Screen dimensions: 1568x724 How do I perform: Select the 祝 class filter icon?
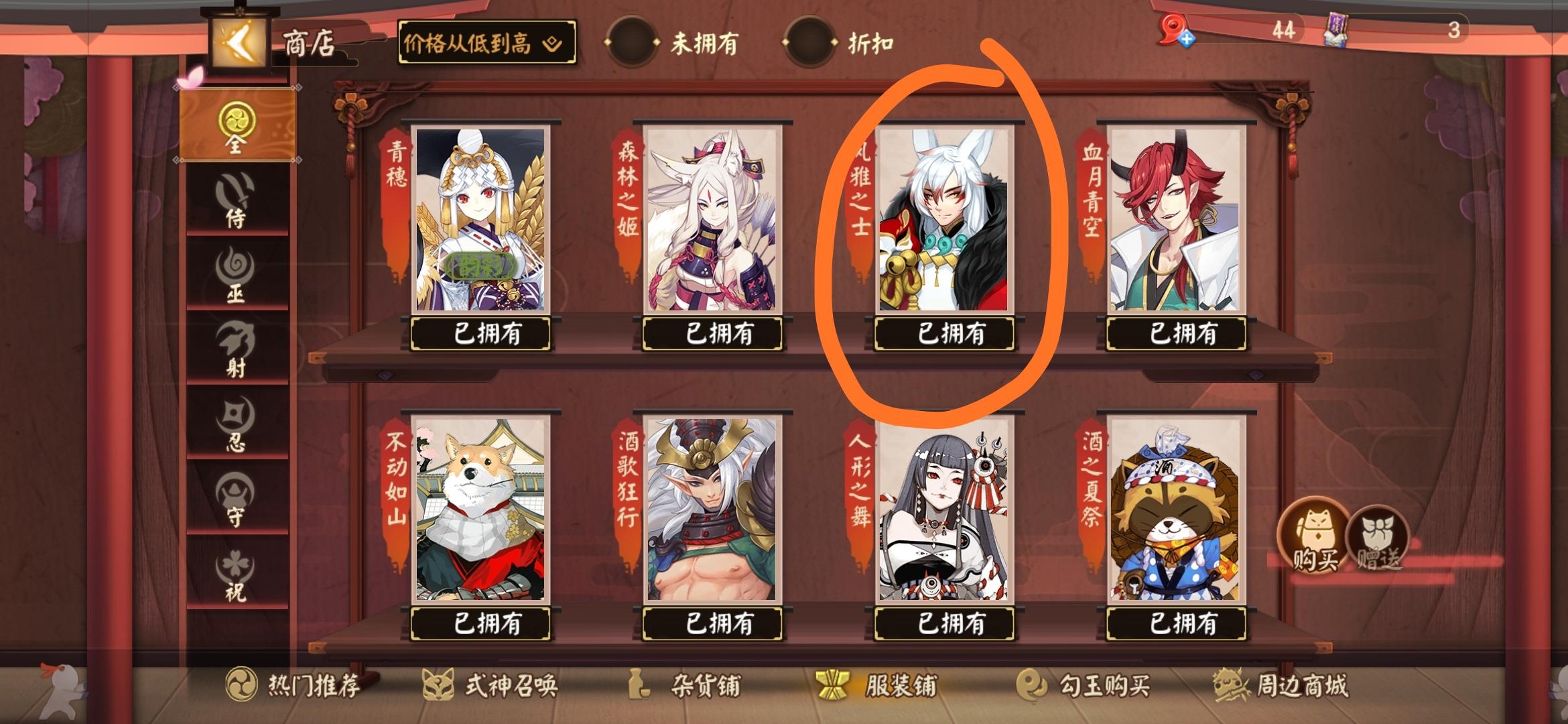pyautogui.click(x=235, y=575)
